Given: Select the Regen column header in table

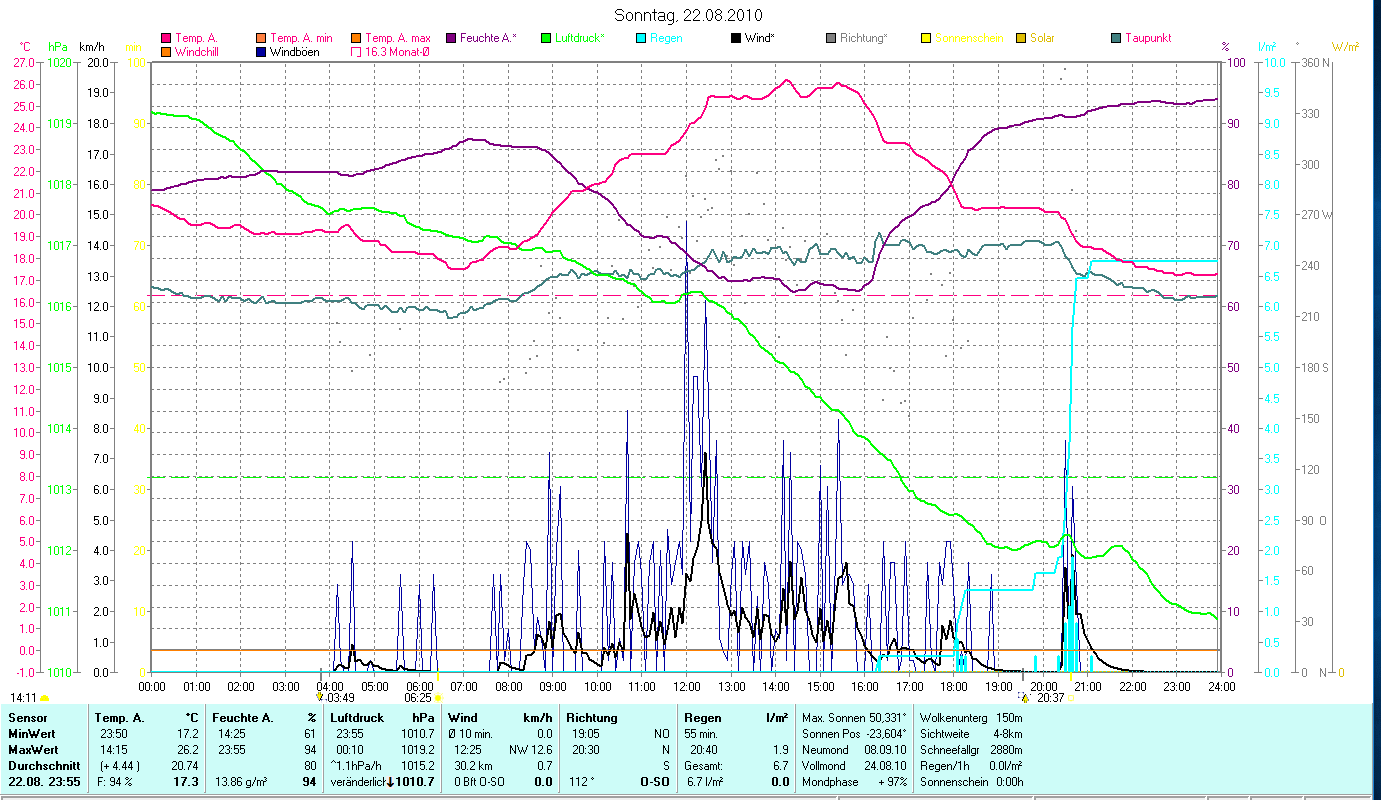Looking at the screenshot, I should [701, 717].
